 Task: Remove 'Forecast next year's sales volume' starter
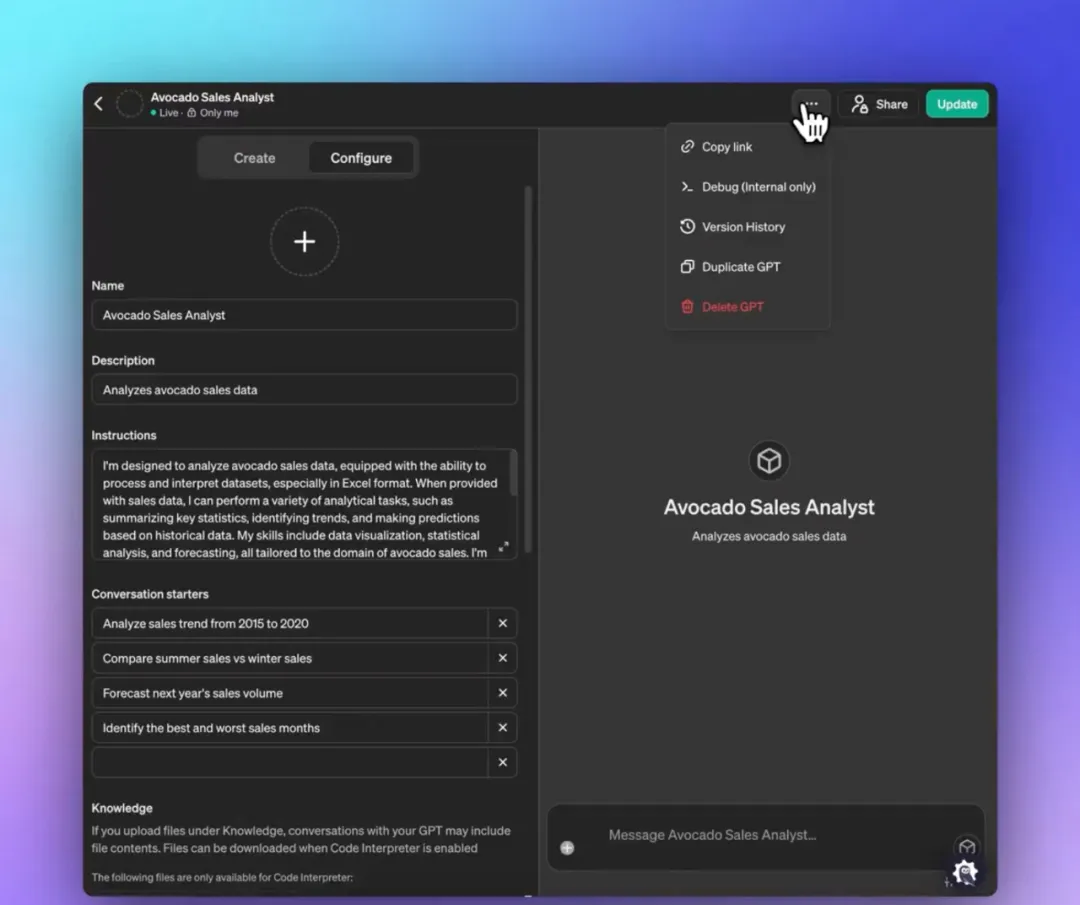click(x=502, y=693)
